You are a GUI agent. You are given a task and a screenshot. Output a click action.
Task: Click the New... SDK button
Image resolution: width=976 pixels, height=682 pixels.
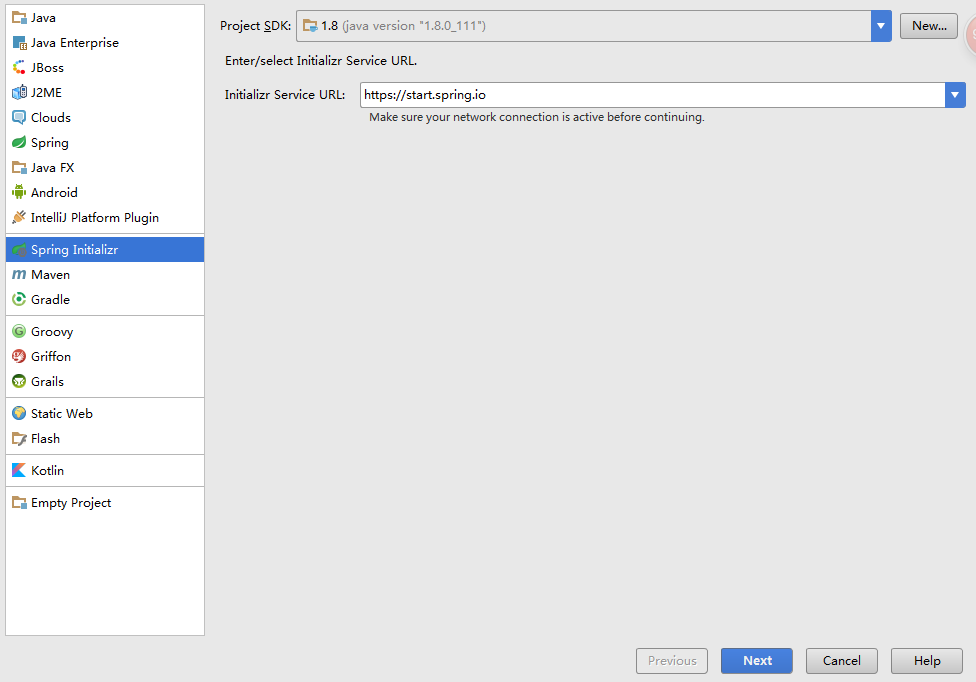coord(929,26)
